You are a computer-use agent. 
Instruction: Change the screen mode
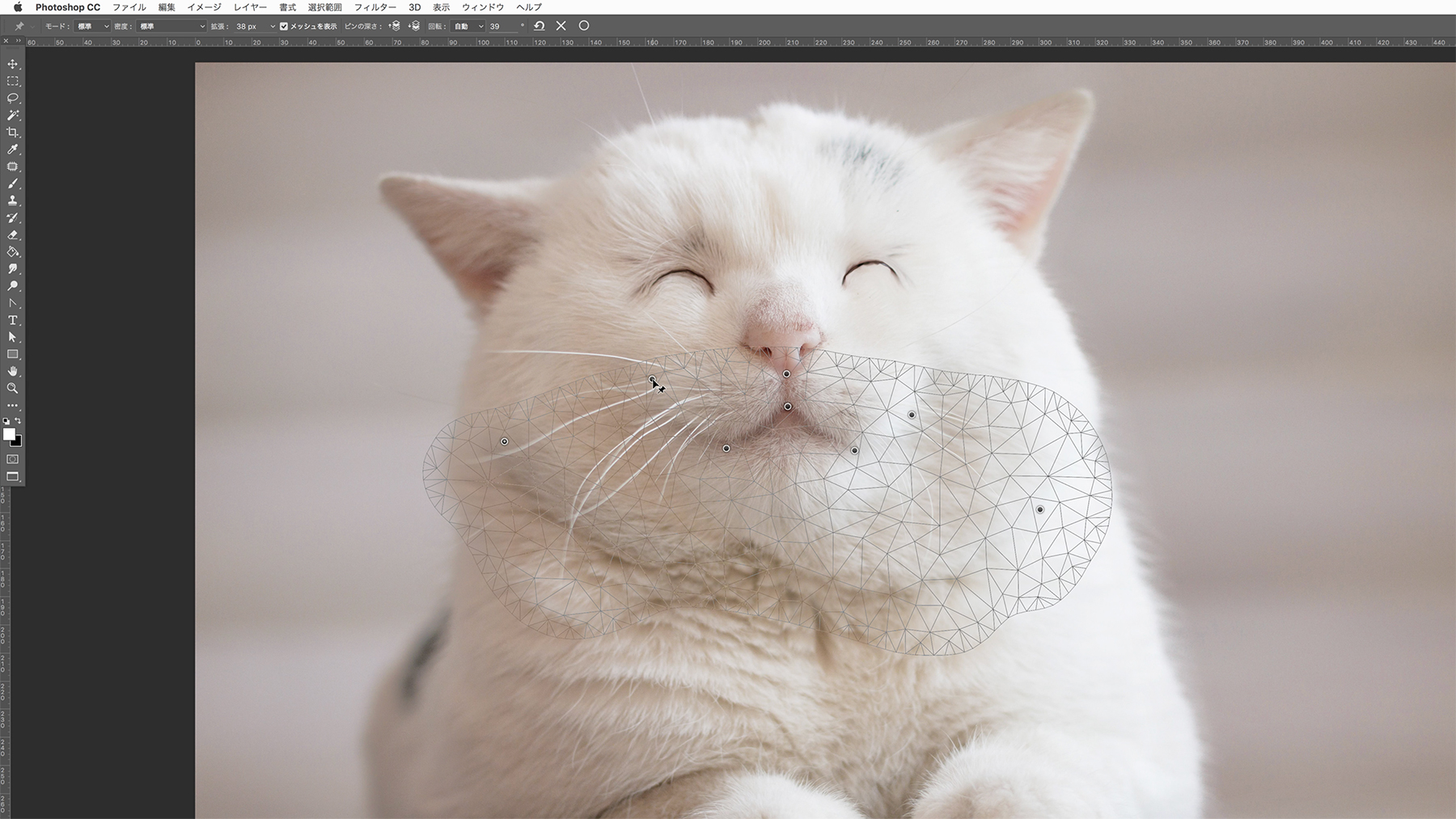13,476
